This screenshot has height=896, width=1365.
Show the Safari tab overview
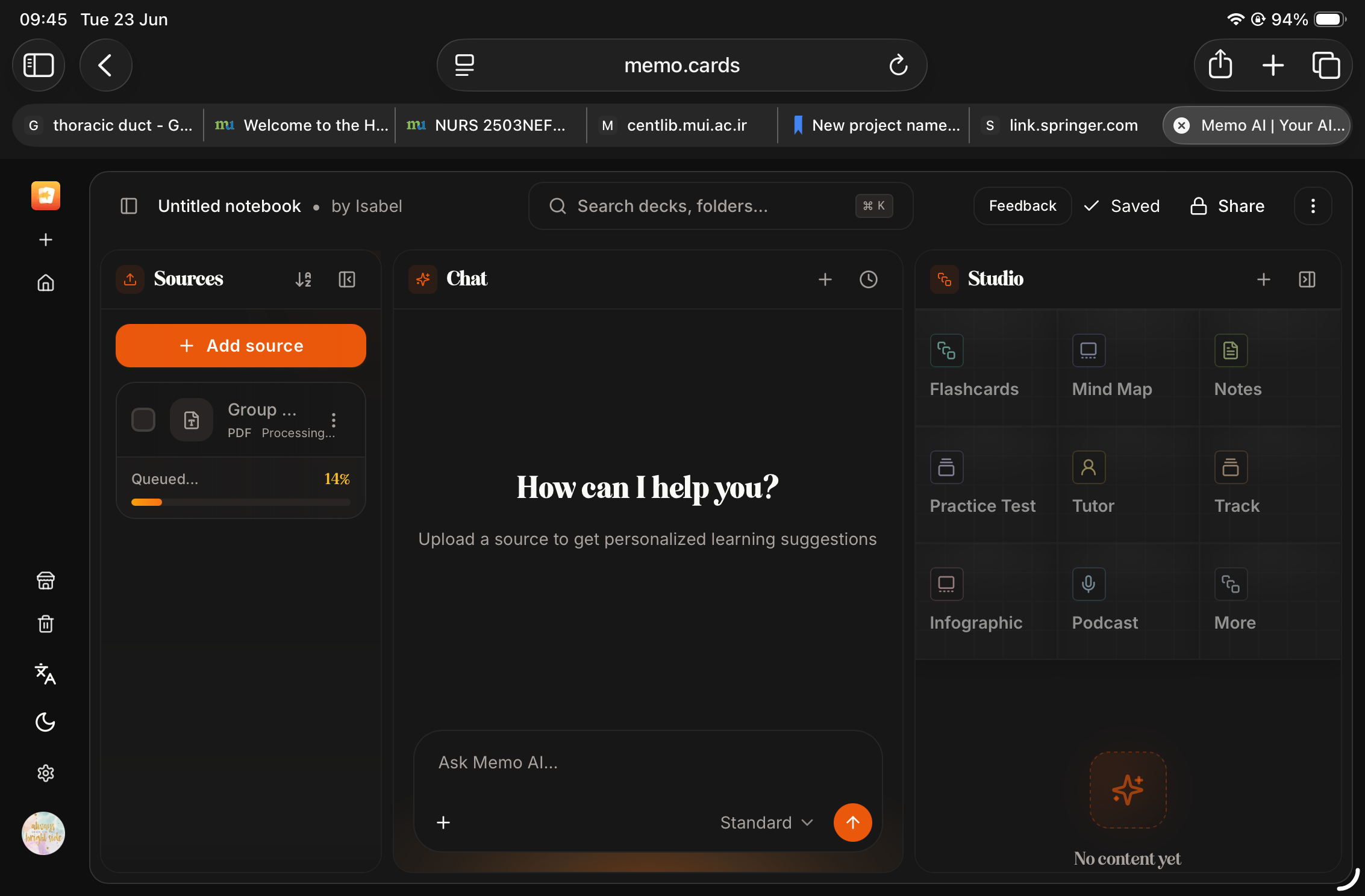click(x=1326, y=65)
